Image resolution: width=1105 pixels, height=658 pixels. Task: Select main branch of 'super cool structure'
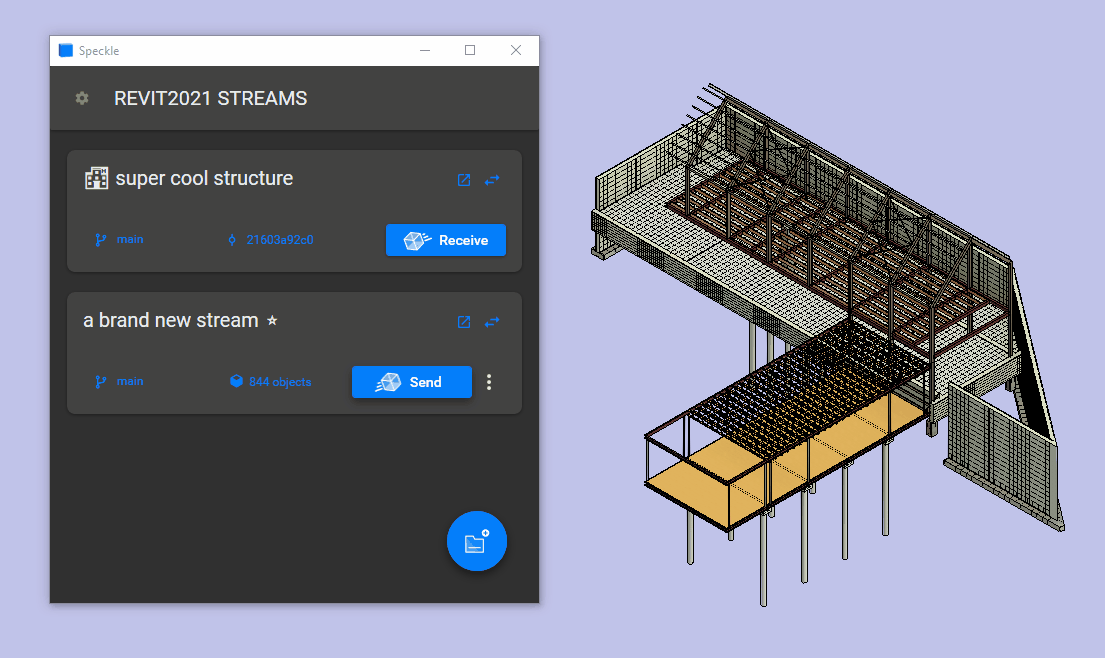[119, 240]
